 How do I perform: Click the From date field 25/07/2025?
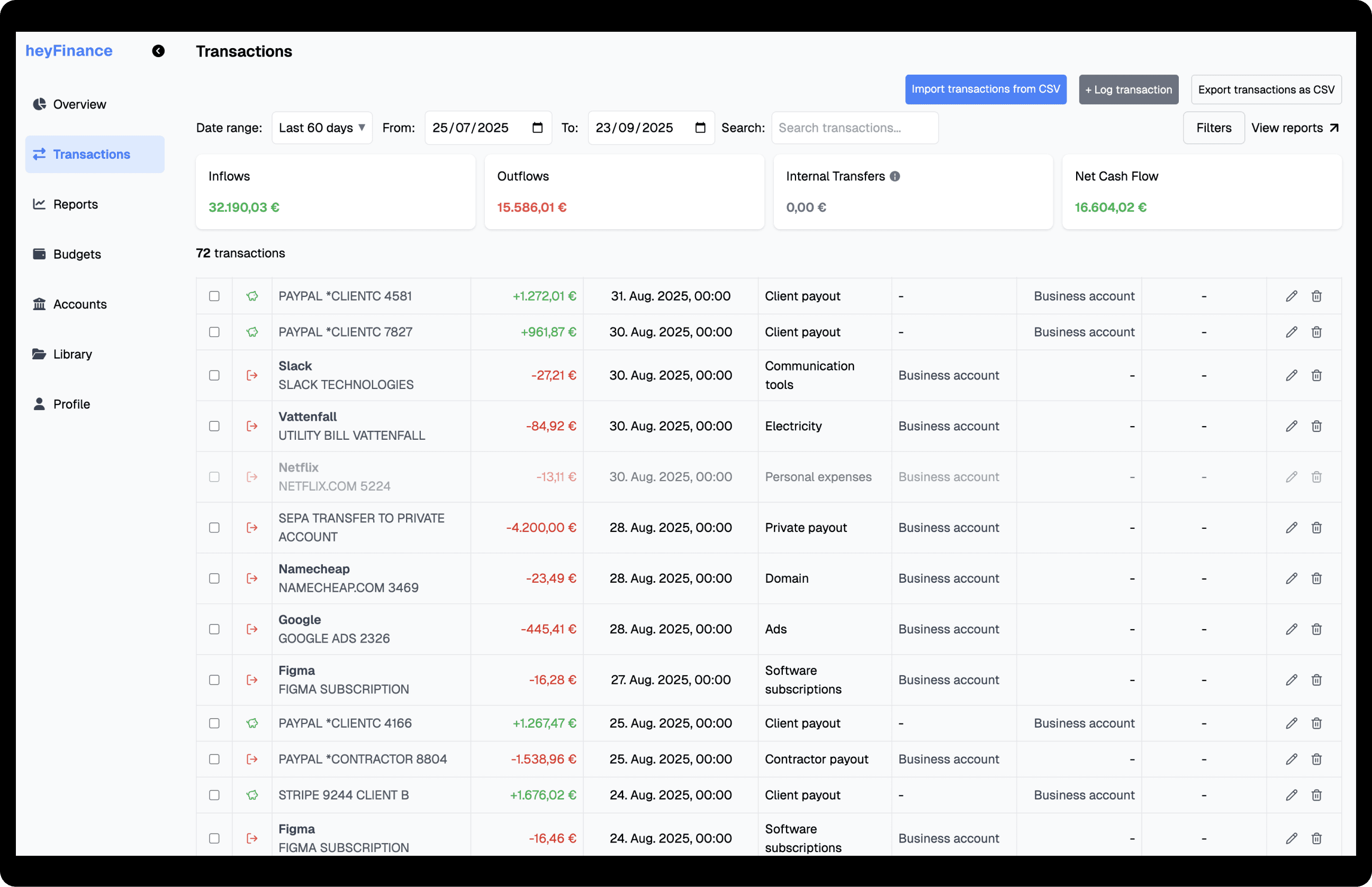click(488, 128)
